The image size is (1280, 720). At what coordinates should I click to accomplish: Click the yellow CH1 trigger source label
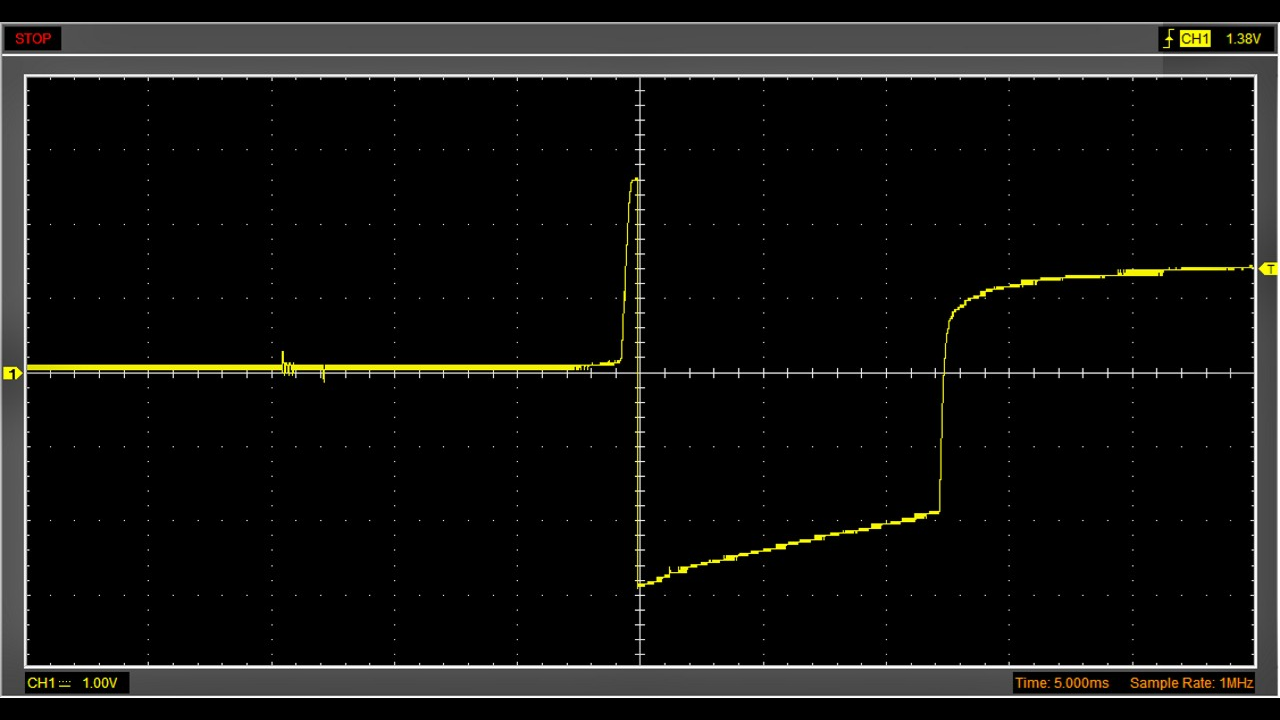(1195, 39)
